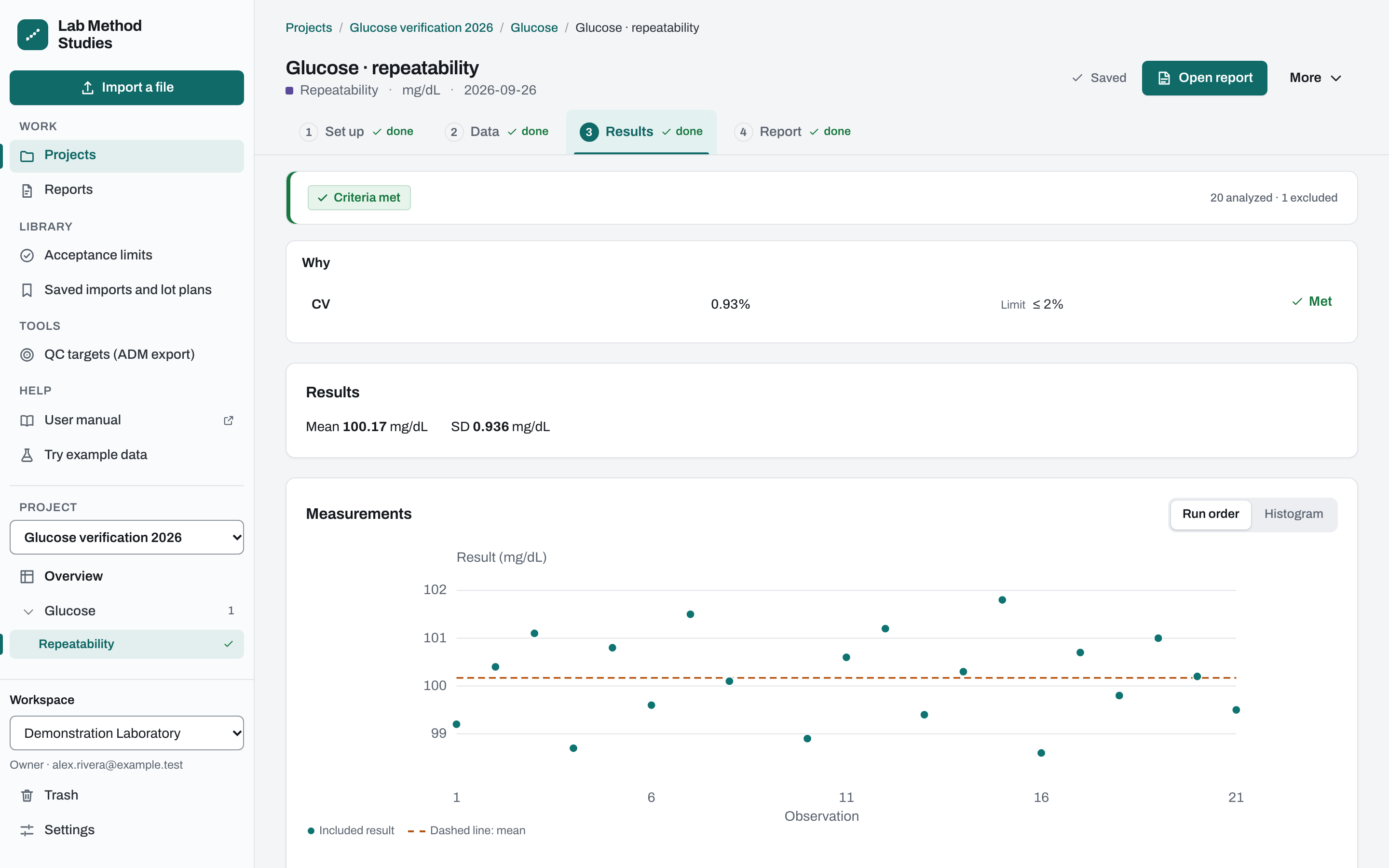Click the Criteria met badge
The height and width of the screenshot is (868, 1389).
(x=359, y=198)
